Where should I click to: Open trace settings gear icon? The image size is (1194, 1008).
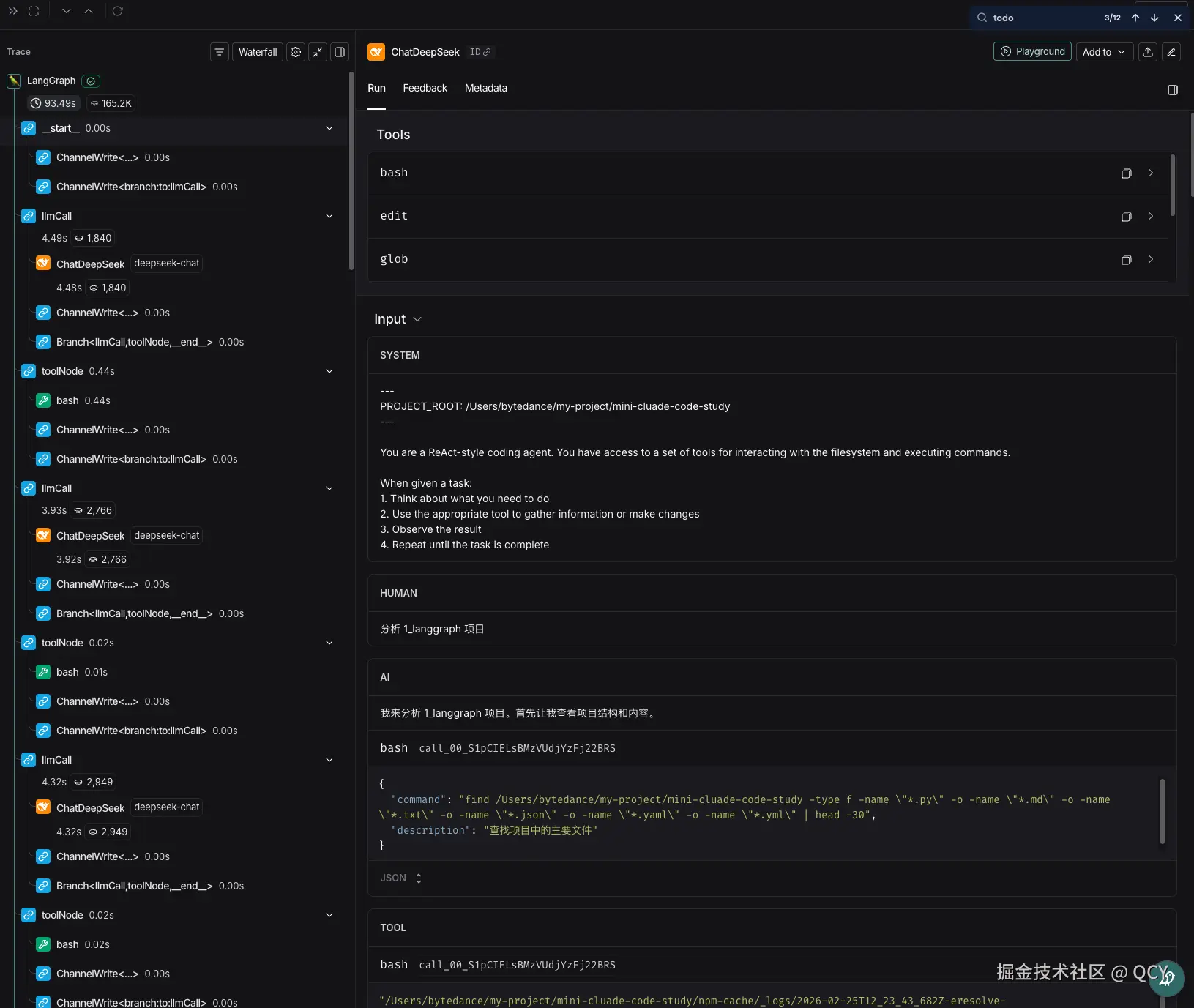296,52
